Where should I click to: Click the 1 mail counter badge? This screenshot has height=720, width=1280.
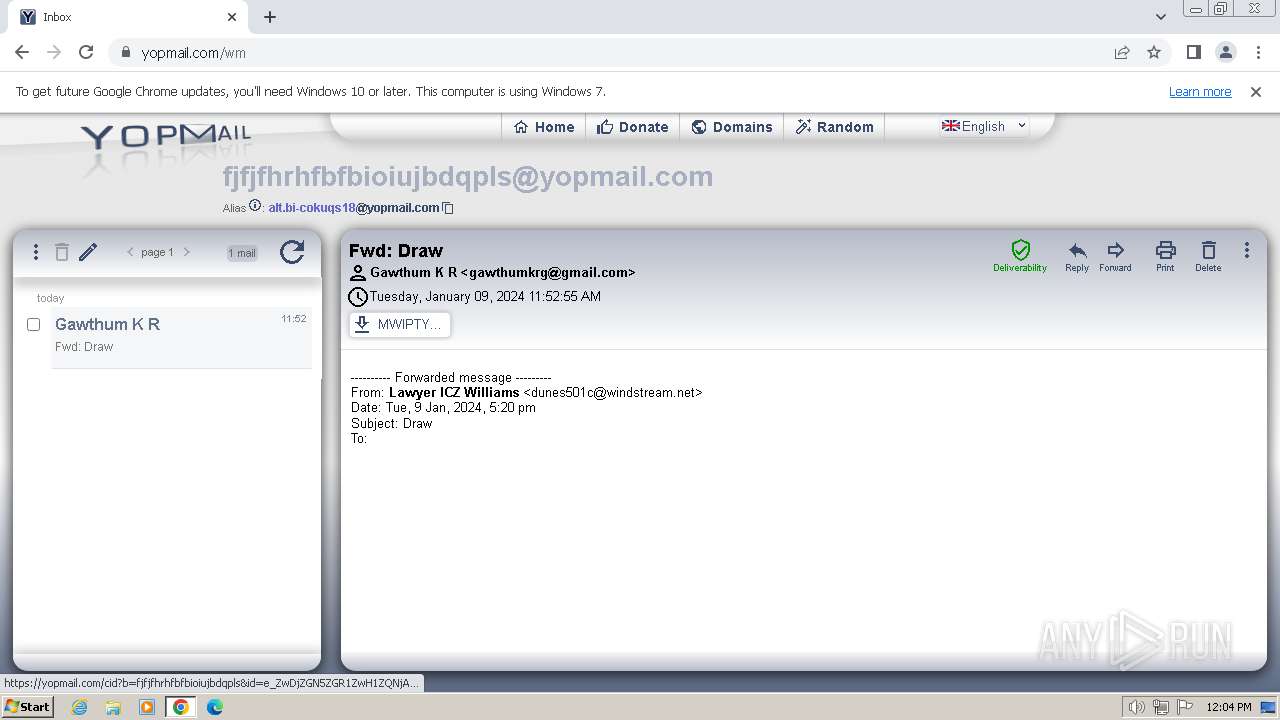242,253
